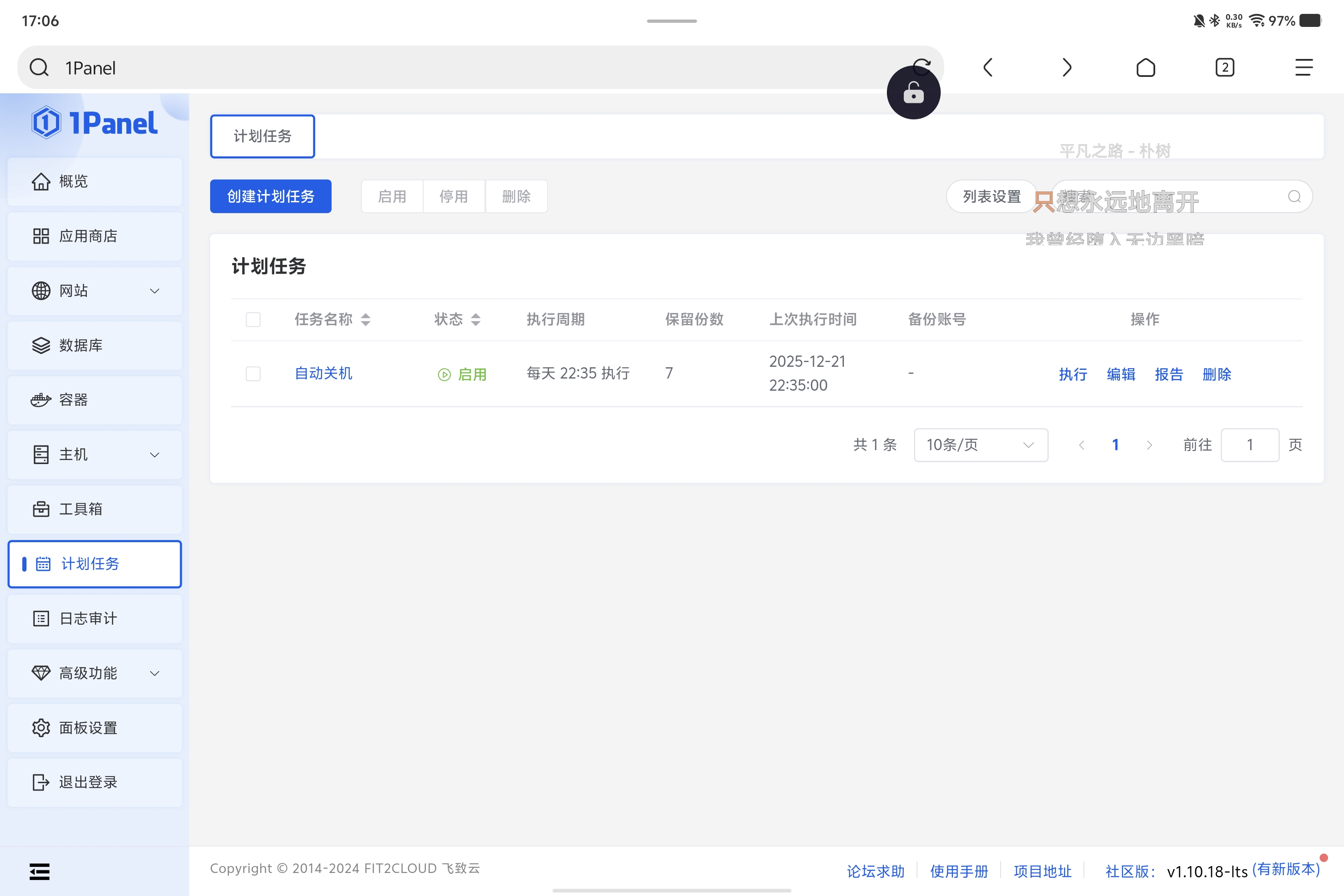Tap the floating unlock padlock icon

pos(913,92)
